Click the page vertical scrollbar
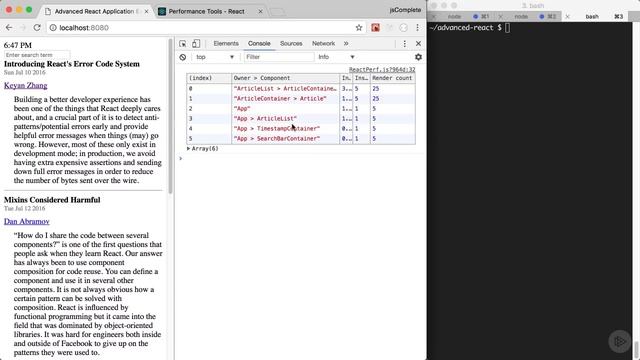640x360 pixels. coord(170,116)
